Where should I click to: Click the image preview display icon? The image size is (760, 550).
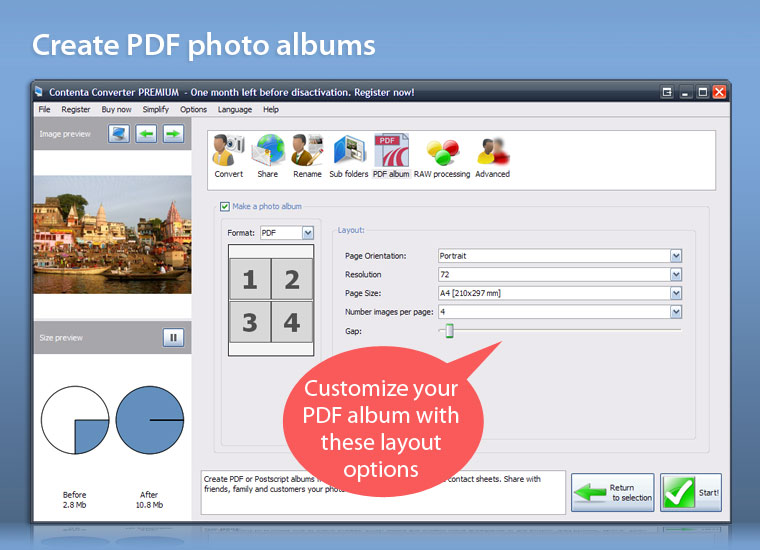[119, 133]
